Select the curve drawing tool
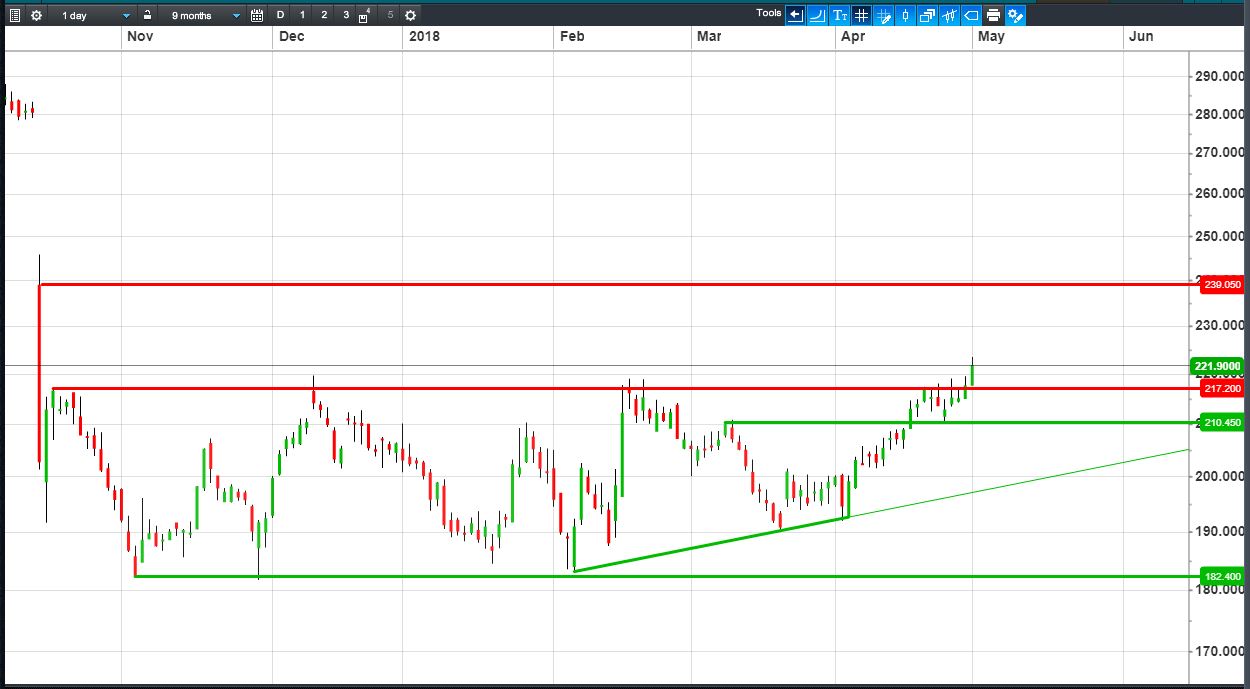The width and height of the screenshot is (1250, 689). [817, 15]
